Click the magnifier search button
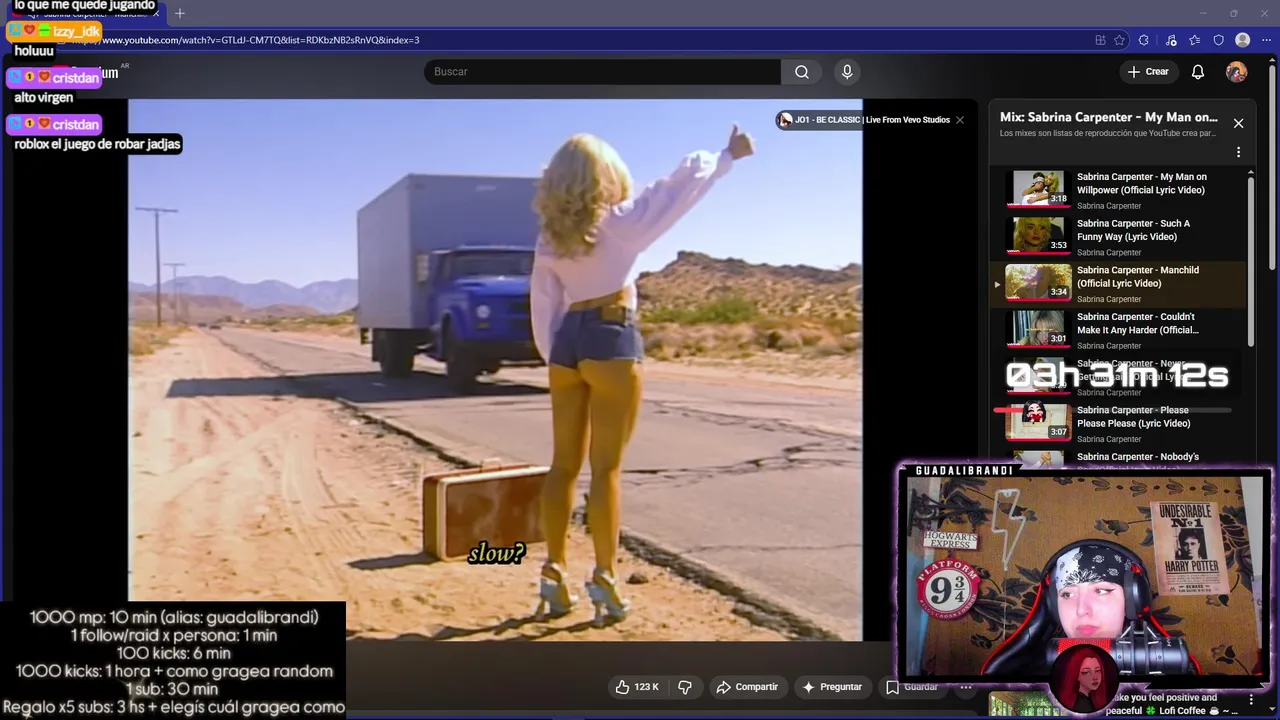Screen dimensions: 1280x720 (802, 72)
